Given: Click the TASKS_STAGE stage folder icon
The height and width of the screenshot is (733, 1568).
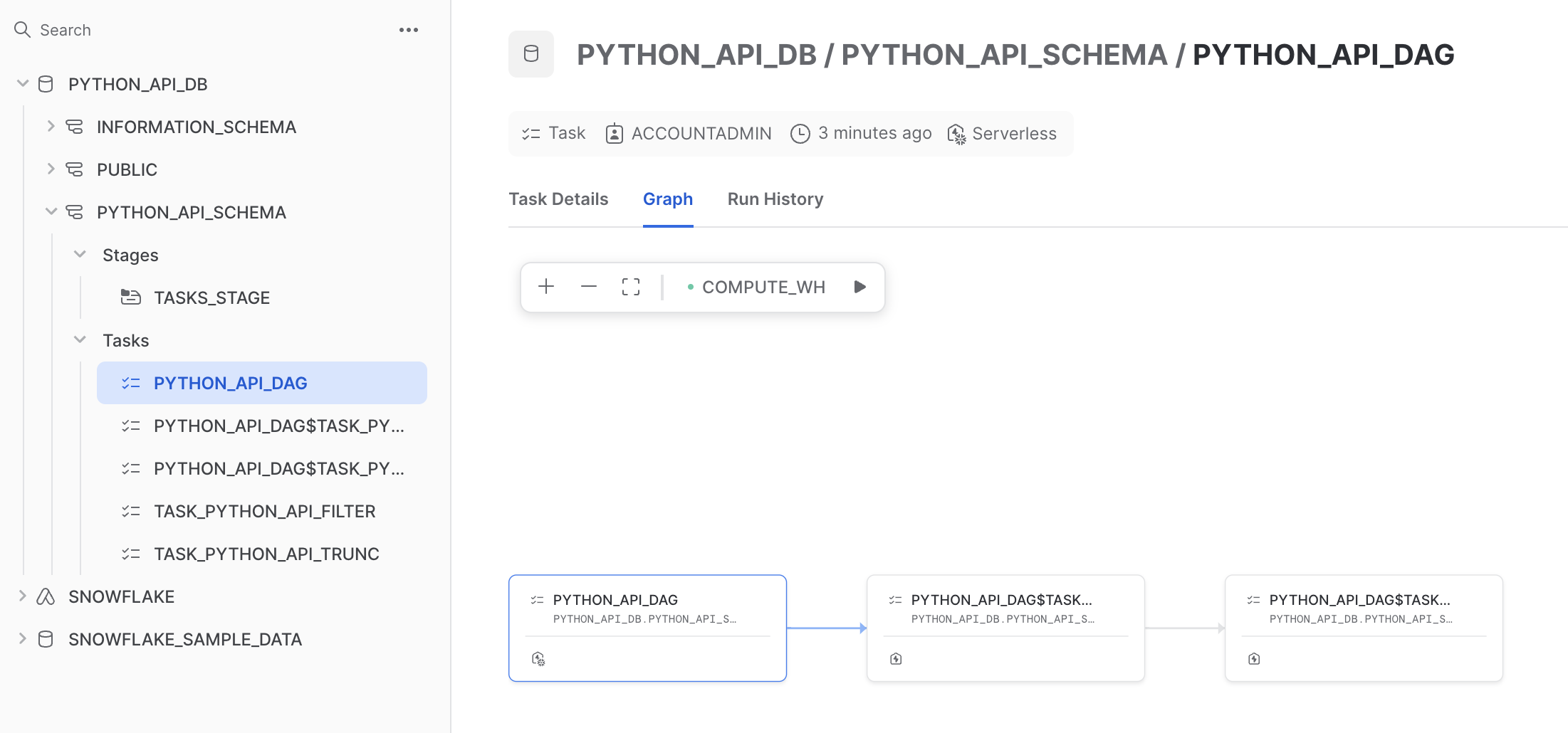Looking at the screenshot, I should 131,297.
